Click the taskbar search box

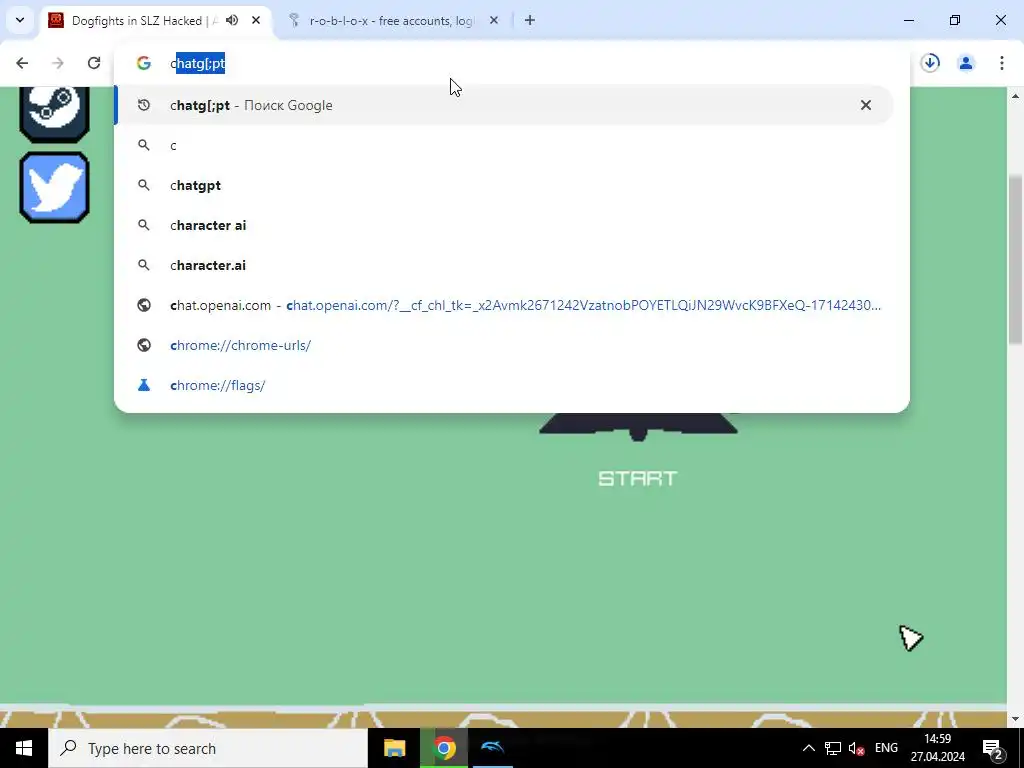tap(208, 748)
